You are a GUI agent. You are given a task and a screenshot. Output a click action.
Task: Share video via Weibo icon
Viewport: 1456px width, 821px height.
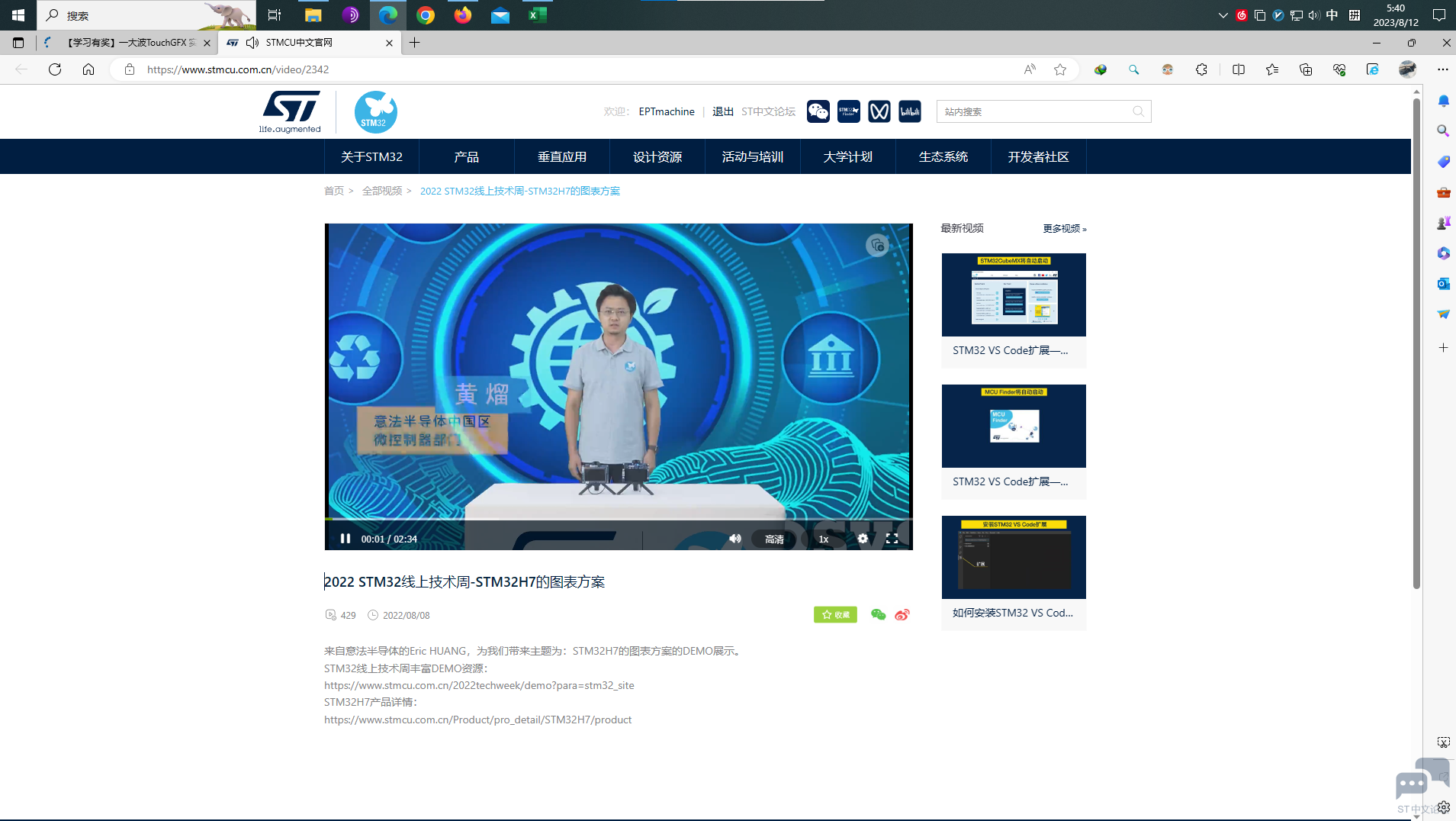(902, 615)
